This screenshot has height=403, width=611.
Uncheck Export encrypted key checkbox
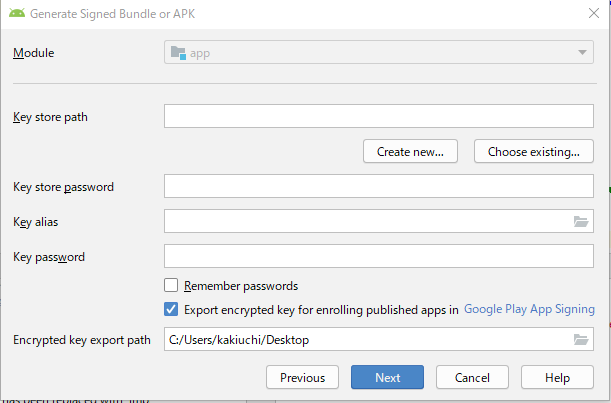(171, 309)
